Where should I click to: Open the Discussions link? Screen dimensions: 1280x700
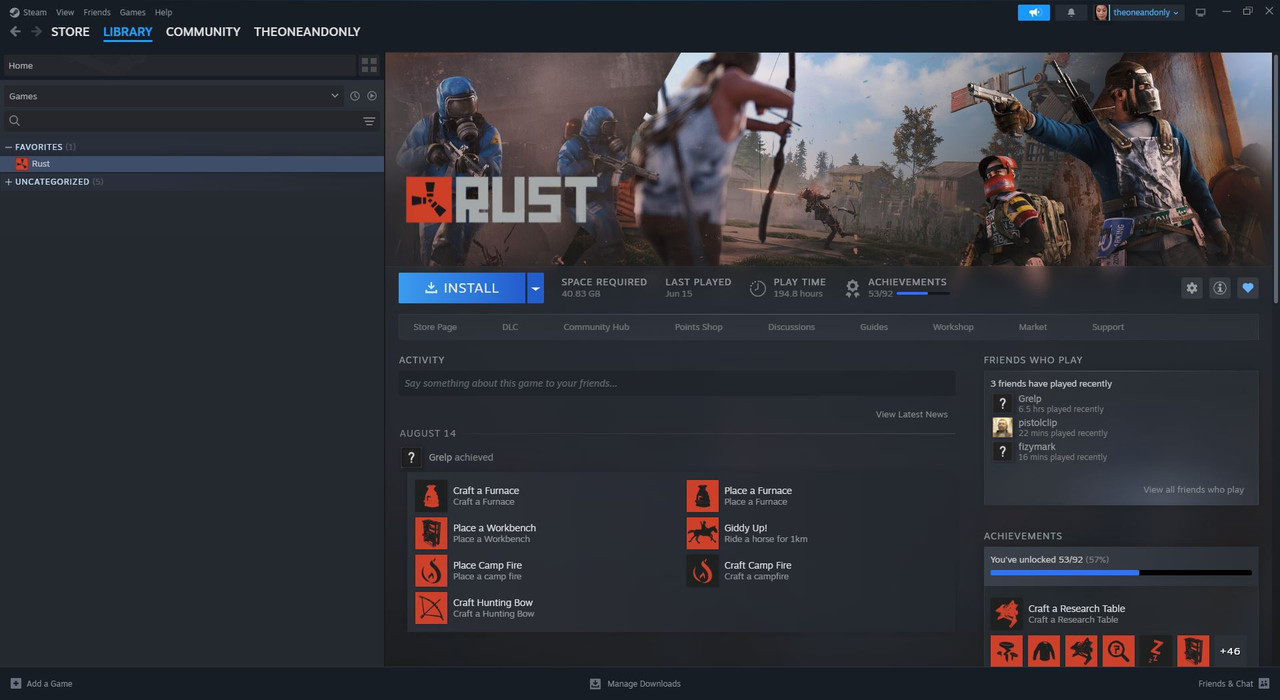(x=791, y=327)
